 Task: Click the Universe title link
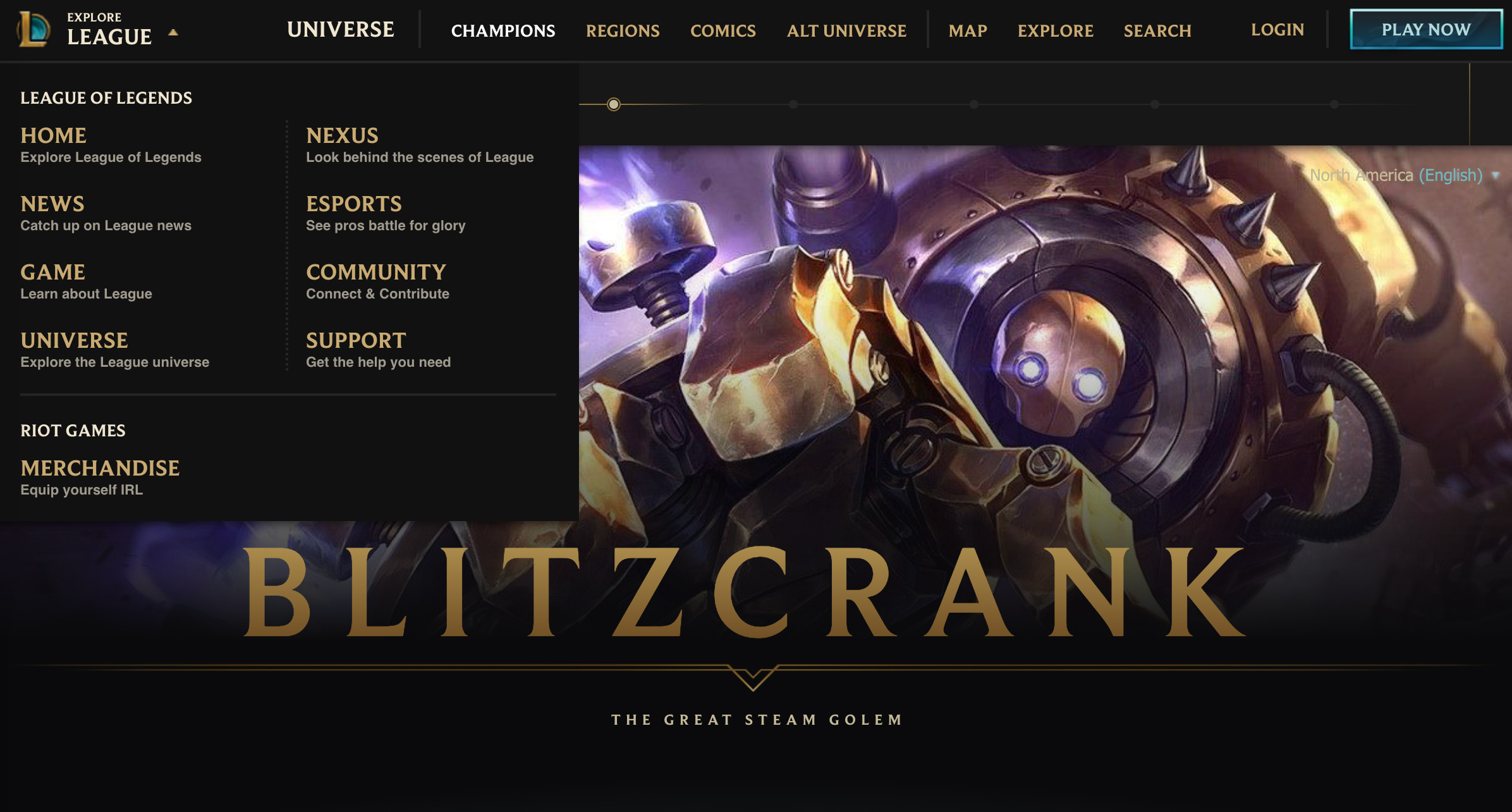[x=340, y=29]
